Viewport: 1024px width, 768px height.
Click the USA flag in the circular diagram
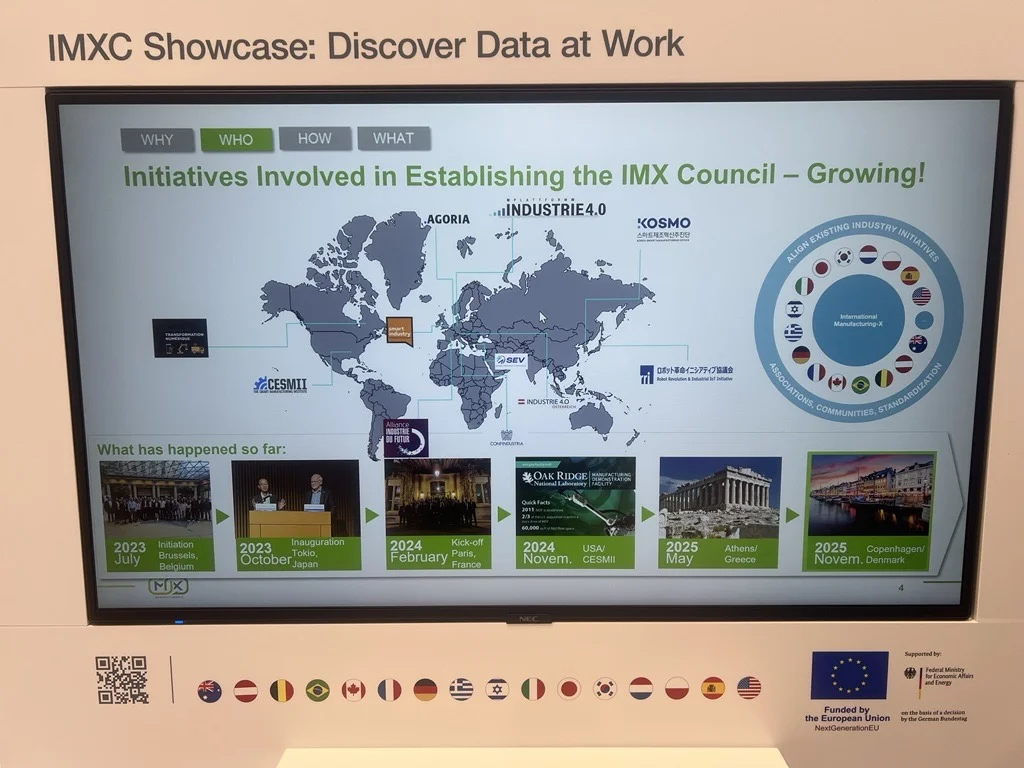(921, 296)
